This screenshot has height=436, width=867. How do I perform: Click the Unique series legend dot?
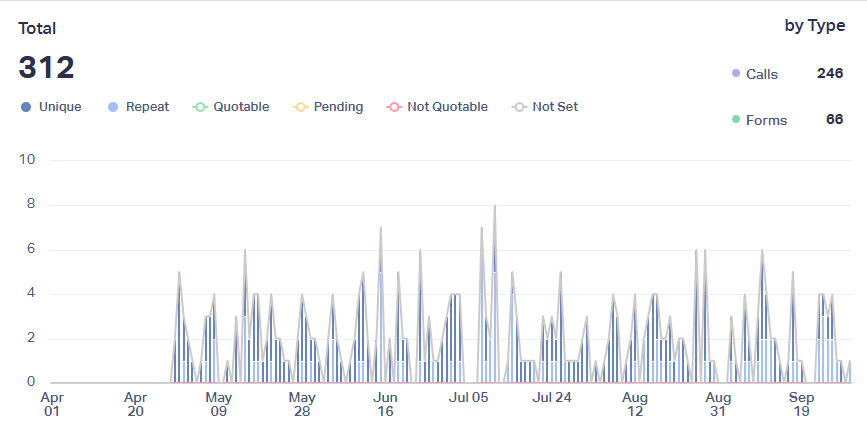(25, 107)
